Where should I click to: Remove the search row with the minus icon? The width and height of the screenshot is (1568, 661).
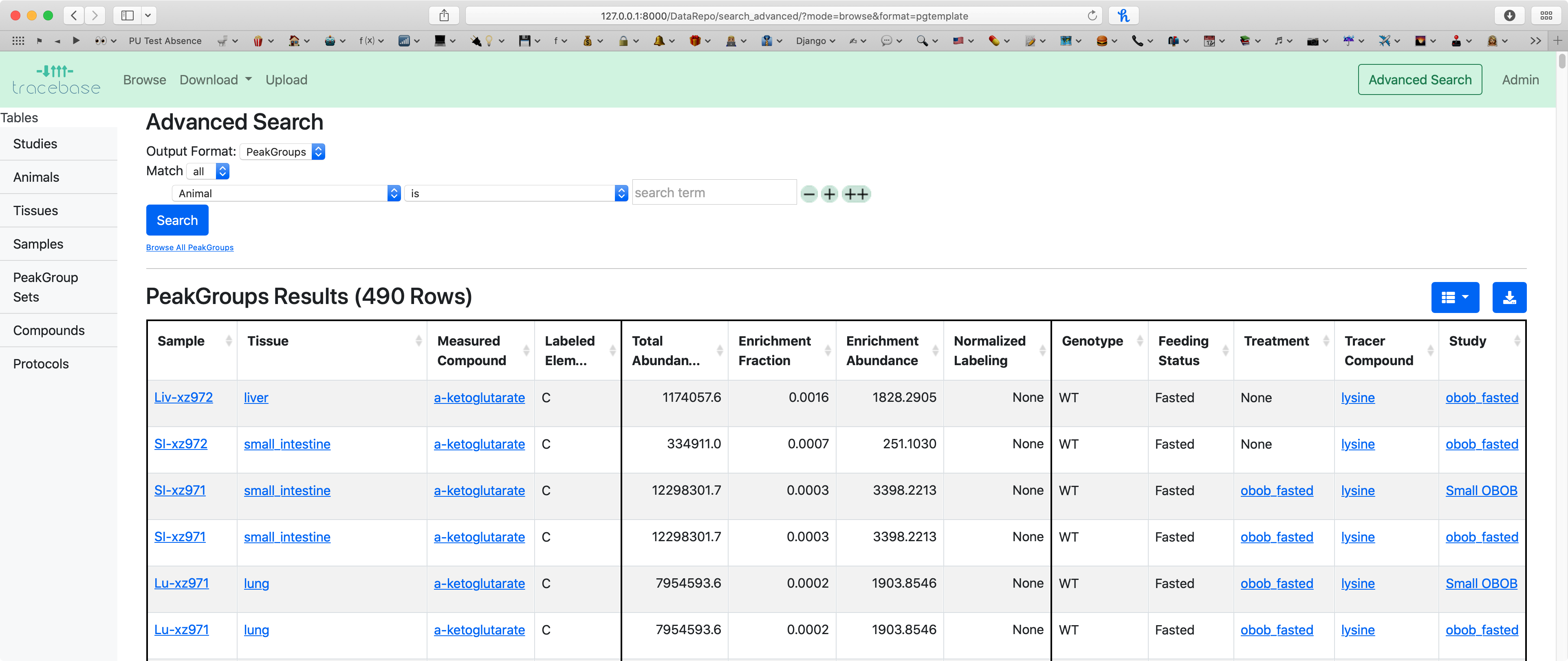(x=809, y=194)
